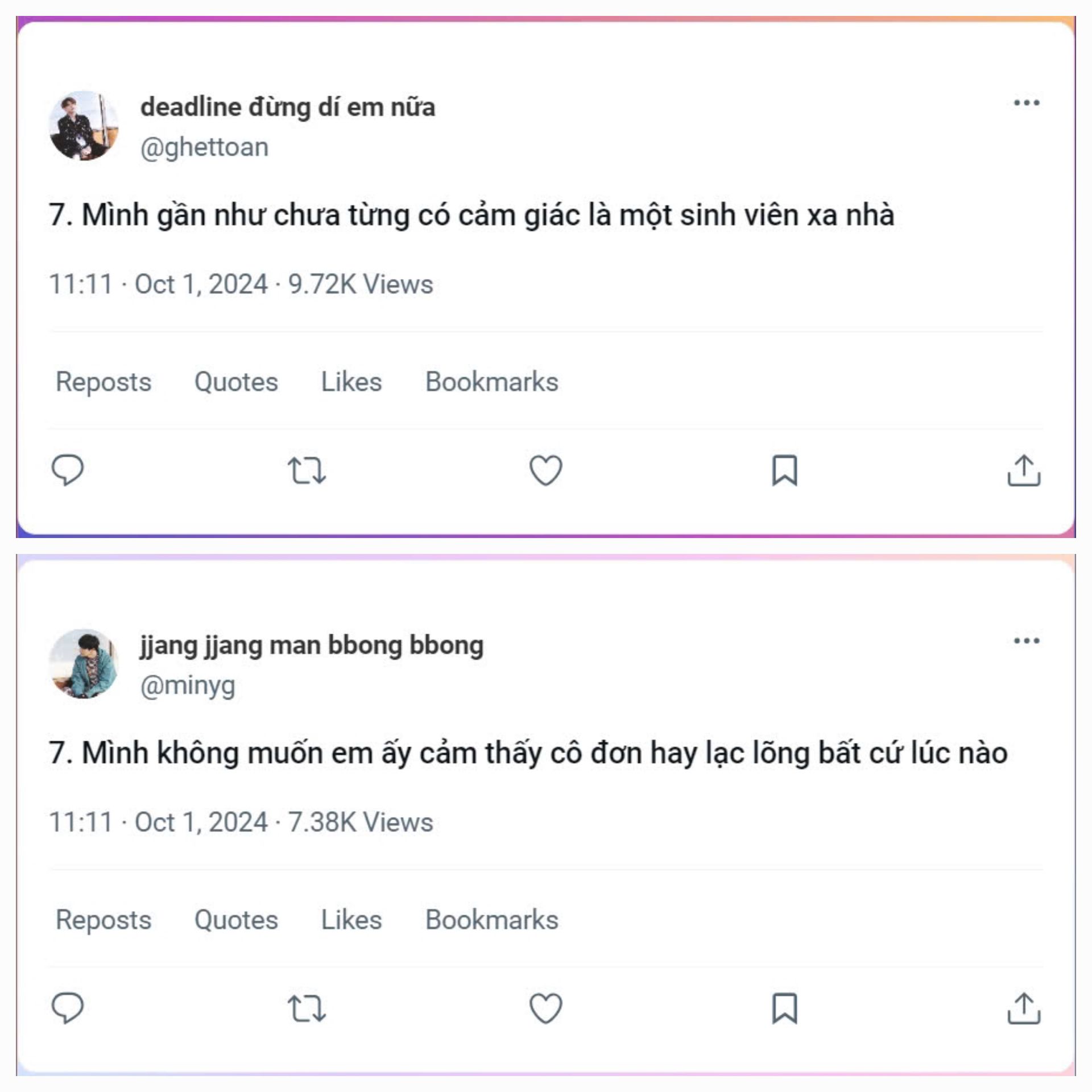The height and width of the screenshot is (1092, 1092).
Task: Open the @minyg profile avatar
Action: pyautogui.click(x=84, y=664)
